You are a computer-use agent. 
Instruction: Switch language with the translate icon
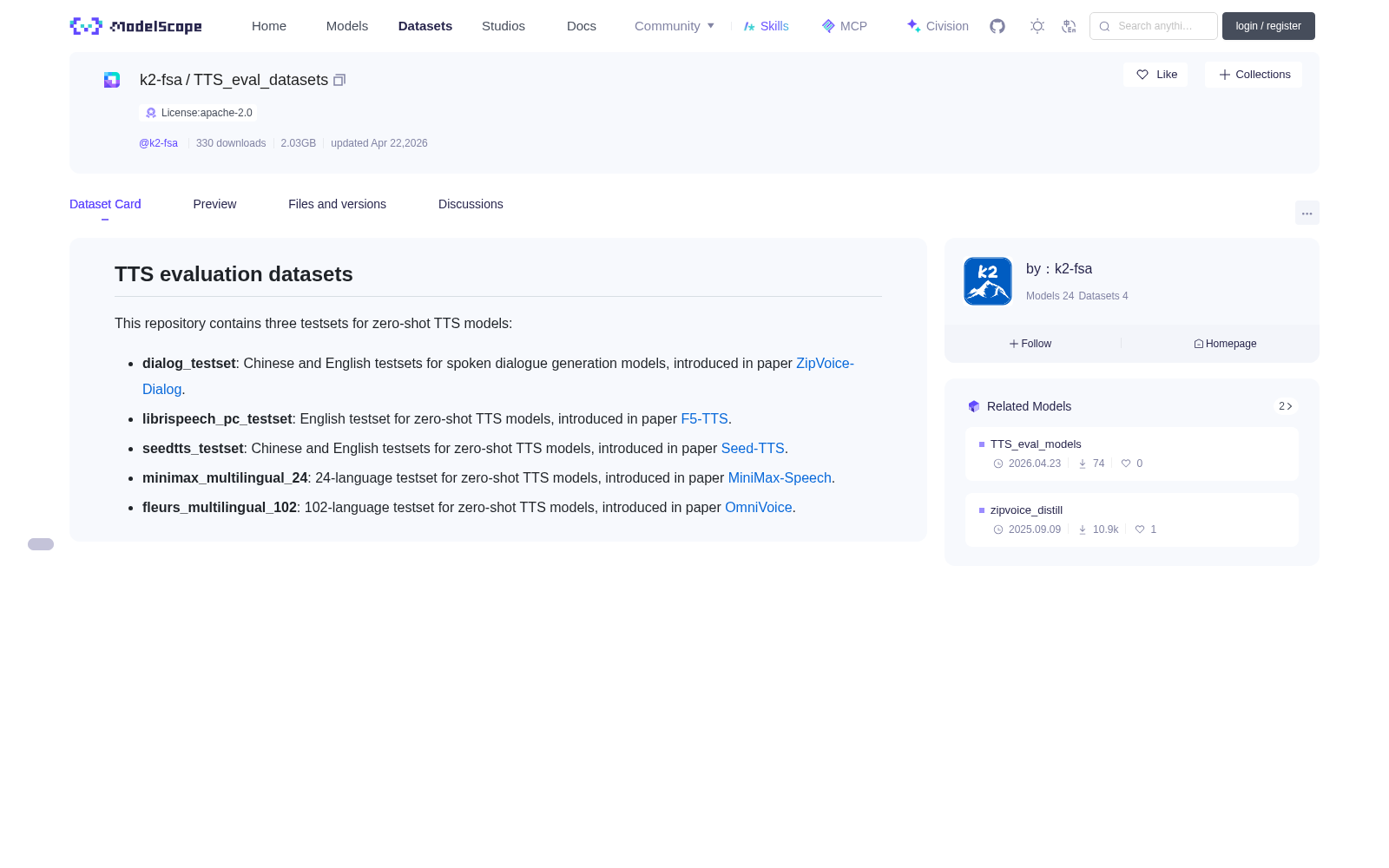(1069, 26)
